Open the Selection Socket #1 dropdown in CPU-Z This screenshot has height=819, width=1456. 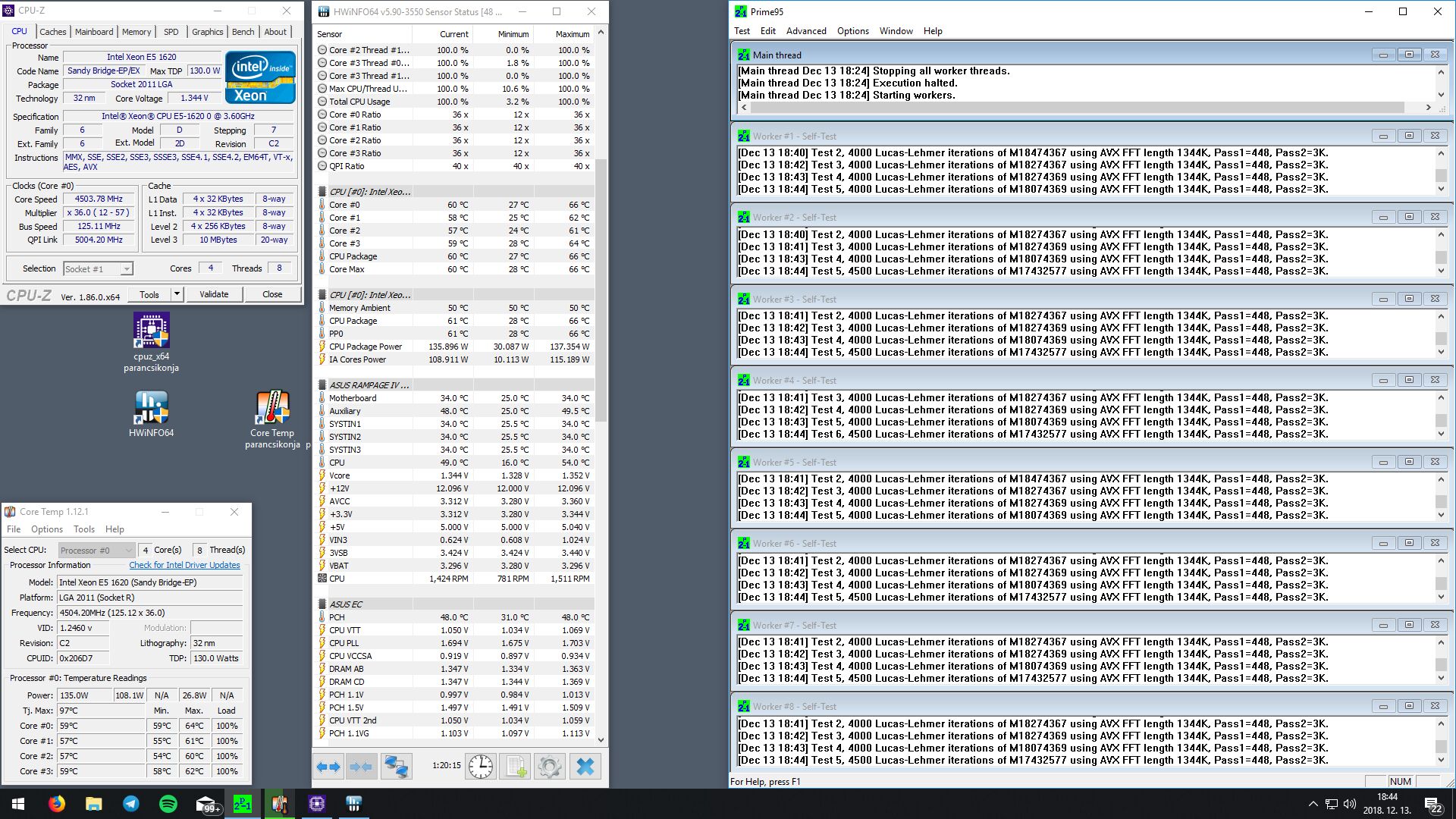point(98,268)
